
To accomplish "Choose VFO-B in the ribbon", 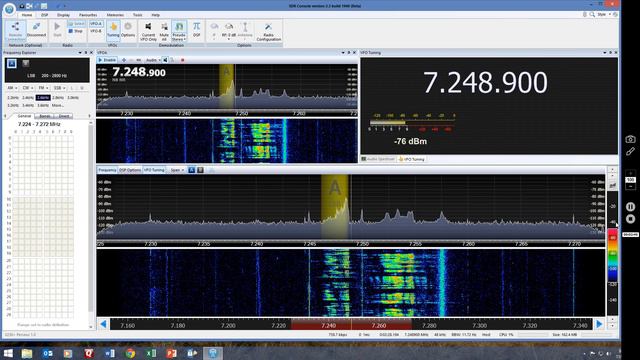I will (96, 31).
